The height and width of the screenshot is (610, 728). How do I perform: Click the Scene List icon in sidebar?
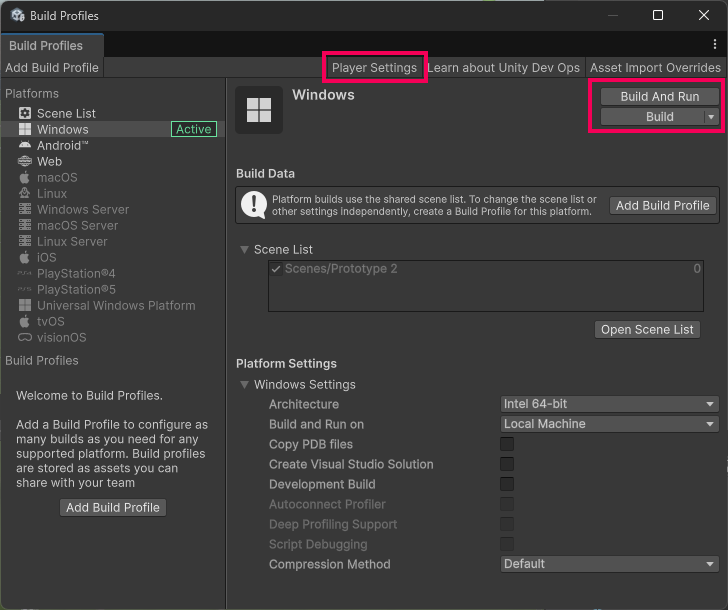[25, 114]
